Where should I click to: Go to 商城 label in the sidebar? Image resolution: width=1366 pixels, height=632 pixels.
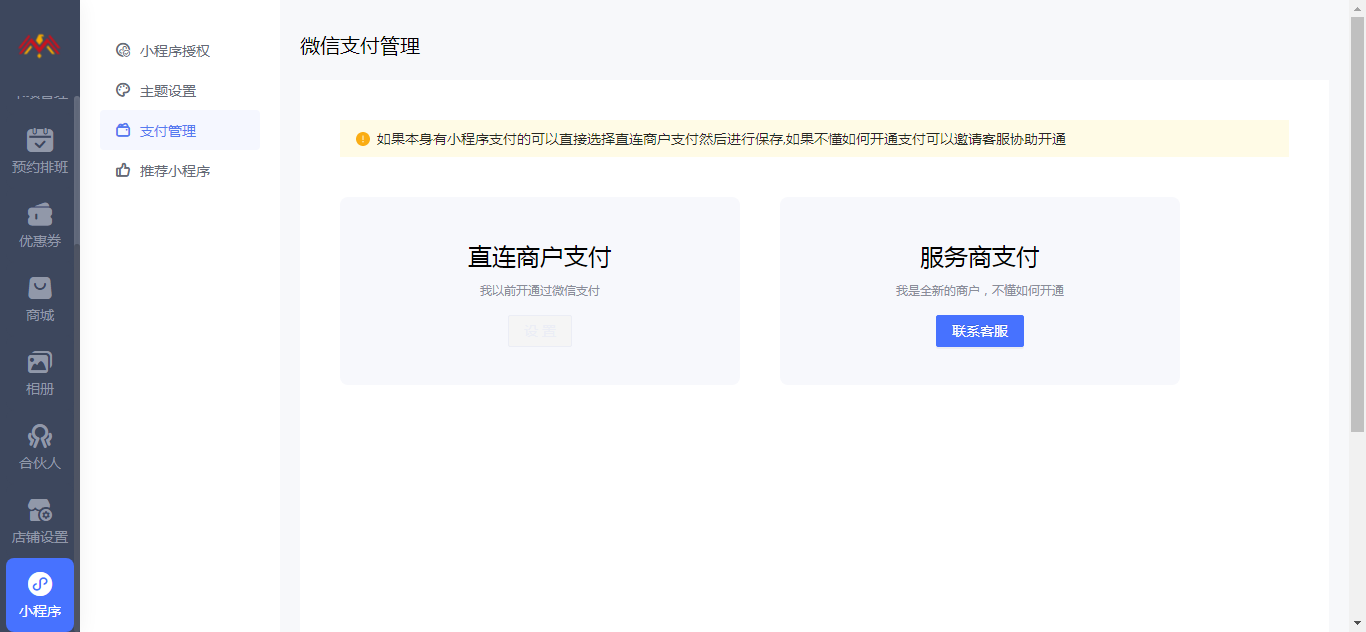pyautogui.click(x=40, y=315)
